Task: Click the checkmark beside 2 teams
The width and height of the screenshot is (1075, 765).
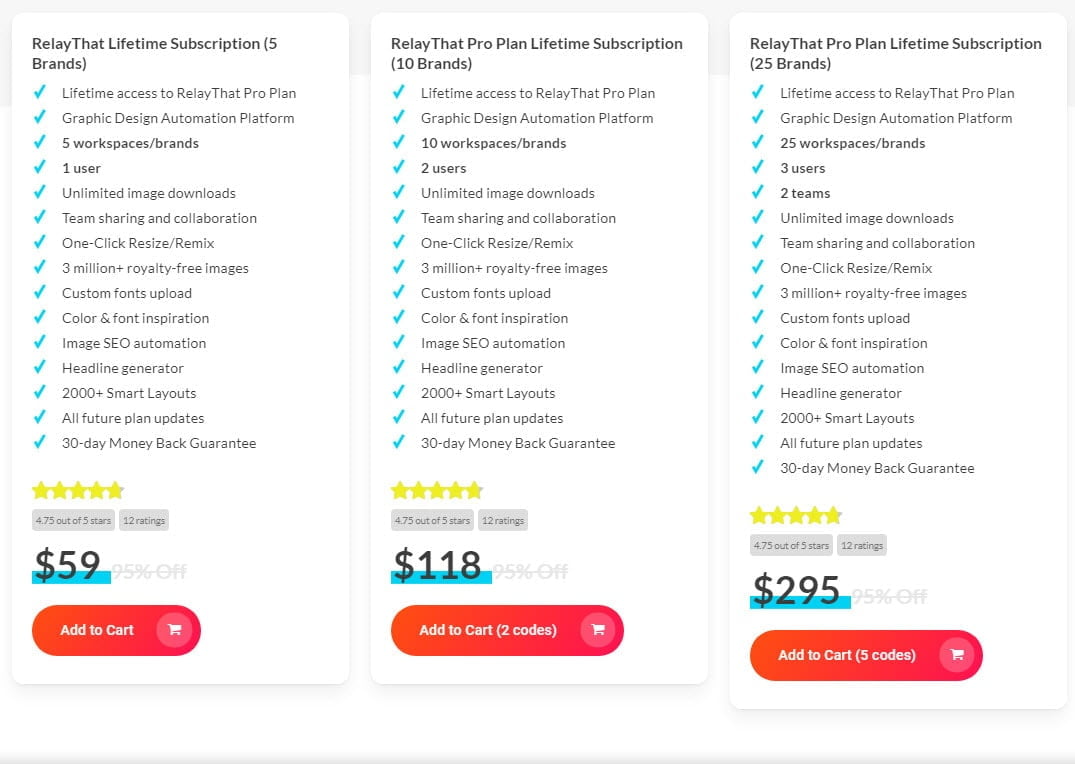Action: [x=758, y=193]
